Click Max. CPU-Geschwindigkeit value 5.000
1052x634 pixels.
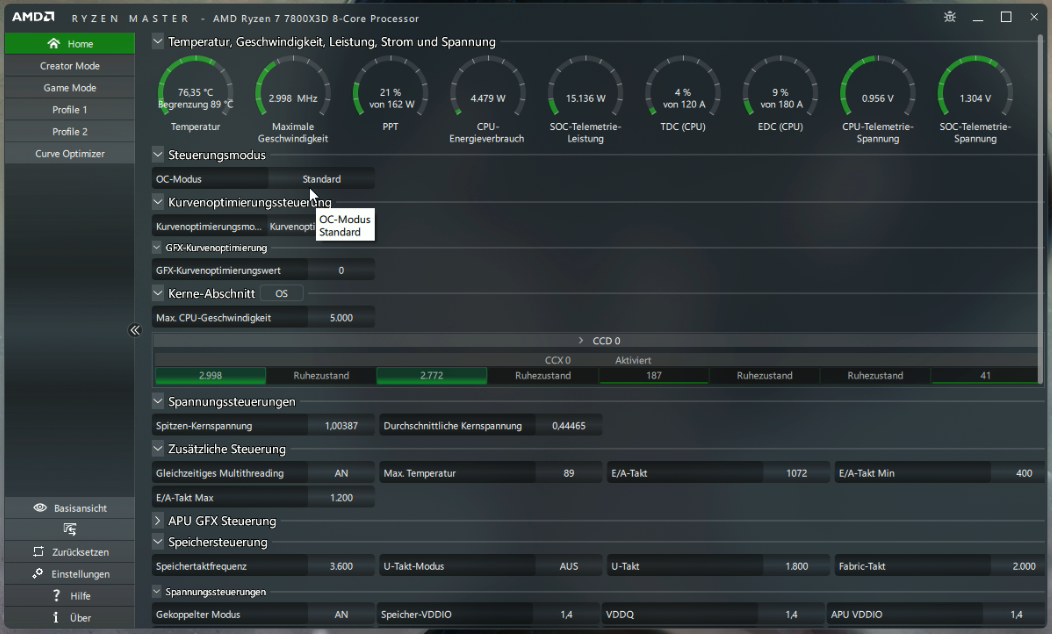341,318
